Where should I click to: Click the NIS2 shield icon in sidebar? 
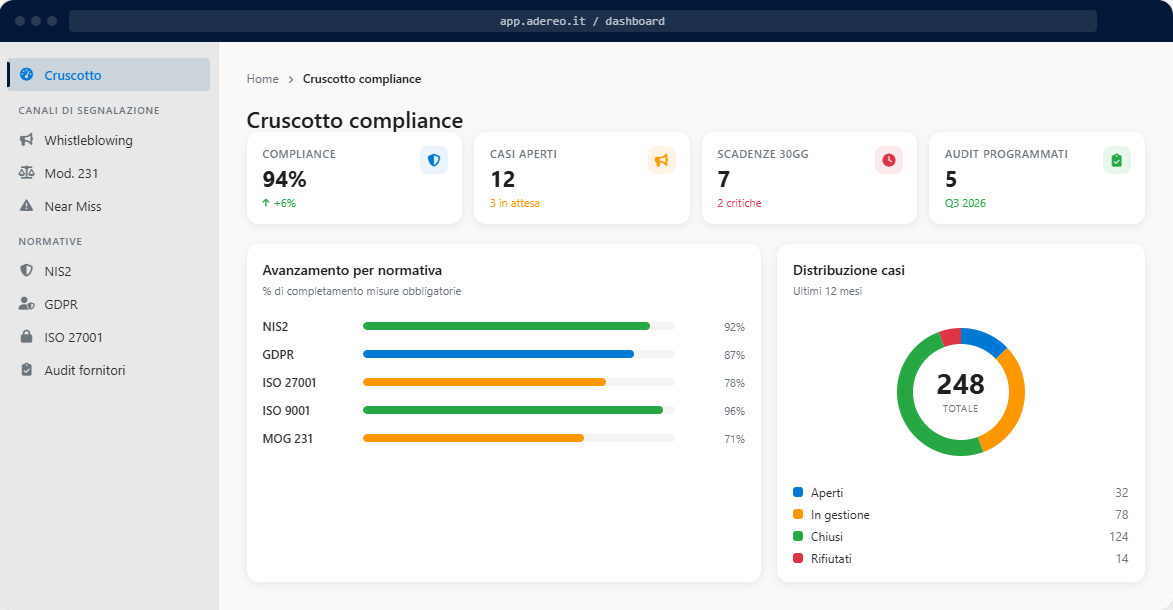pyautogui.click(x=26, y=270)
